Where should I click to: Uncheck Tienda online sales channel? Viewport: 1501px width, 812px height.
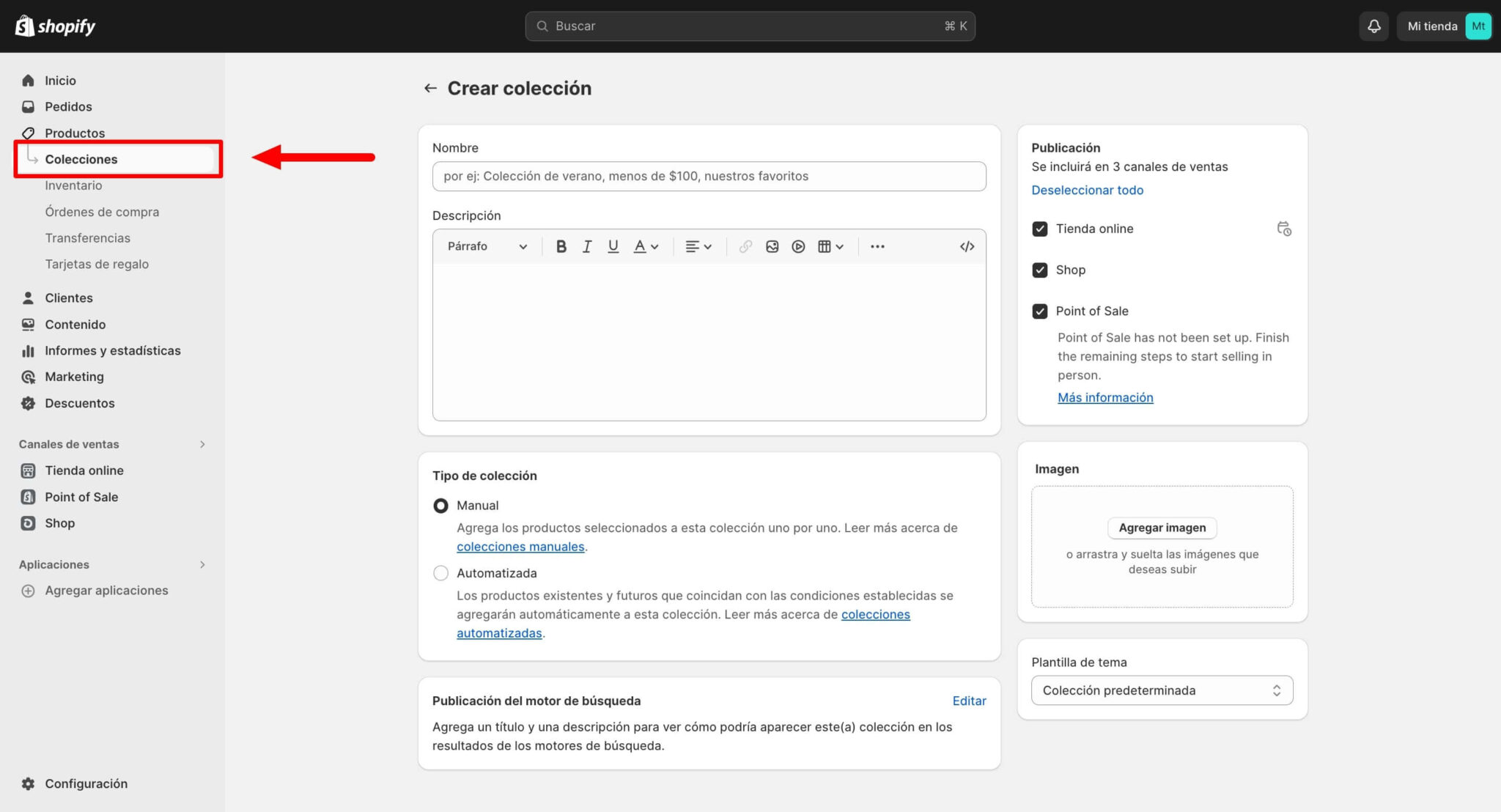pos(1039,229)
